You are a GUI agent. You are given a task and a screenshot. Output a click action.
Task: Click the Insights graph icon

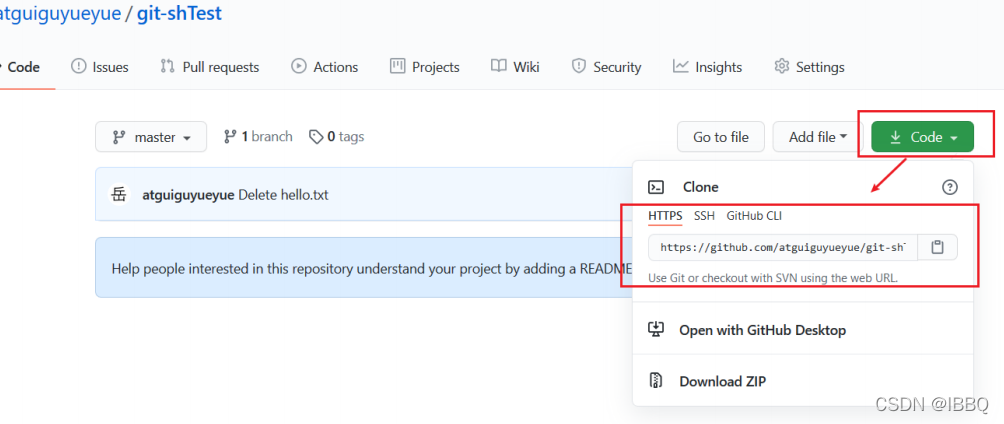point(681,66)
